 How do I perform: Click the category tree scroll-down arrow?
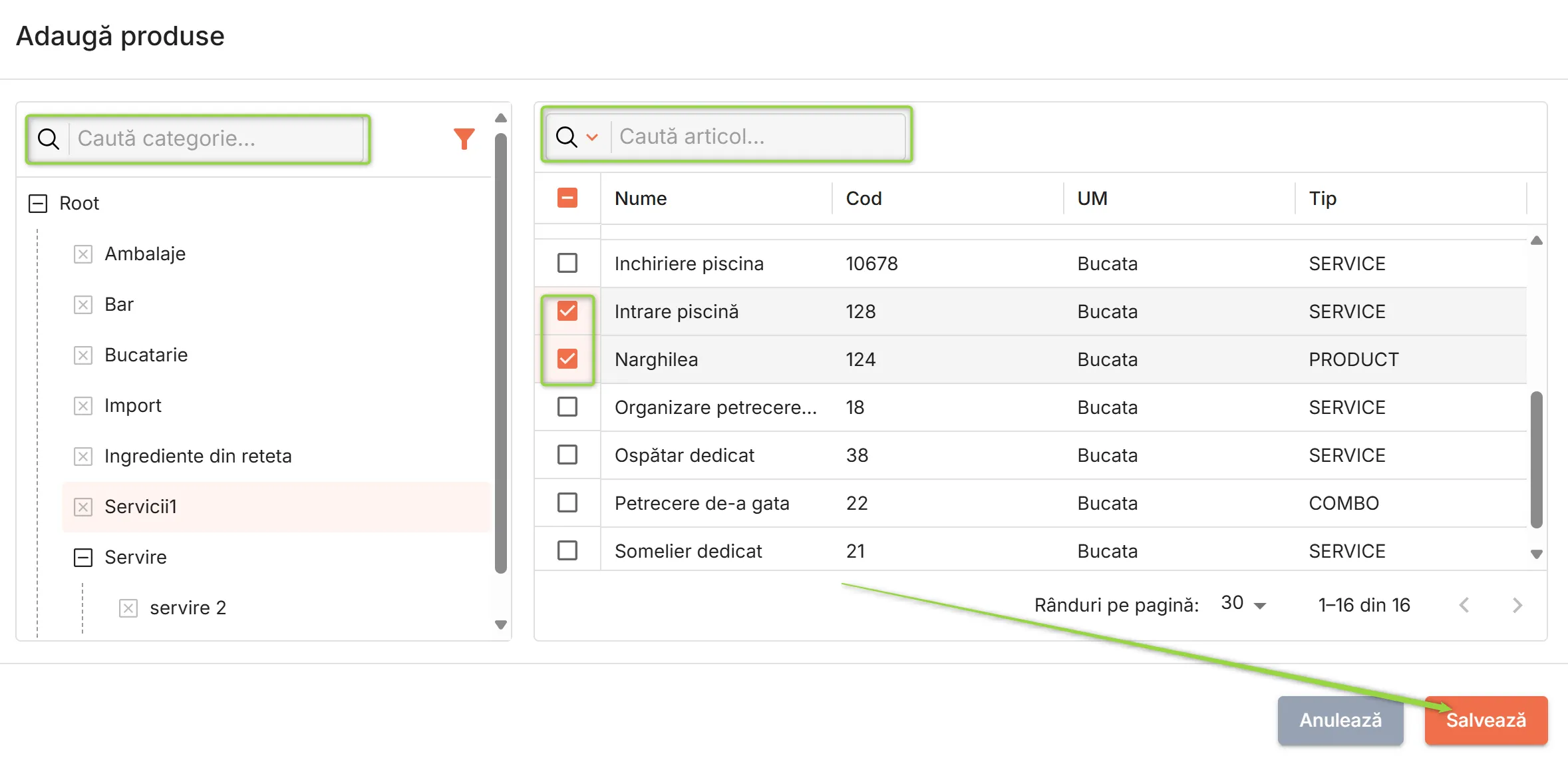[x=501, y=624]
